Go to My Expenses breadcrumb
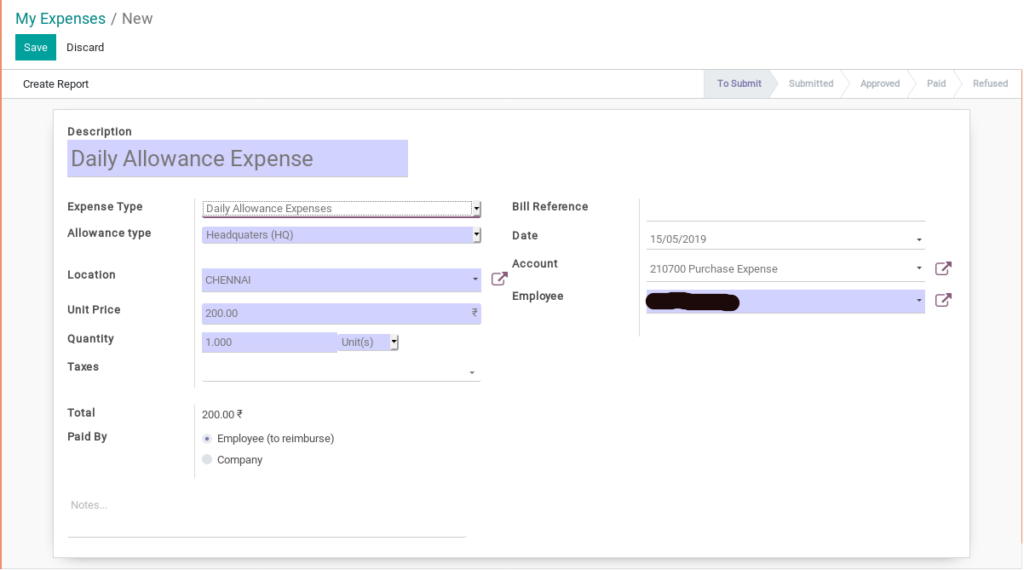The width and height of the screenshot is (1024, 570). pyautogui.click(x=61, y=18)
